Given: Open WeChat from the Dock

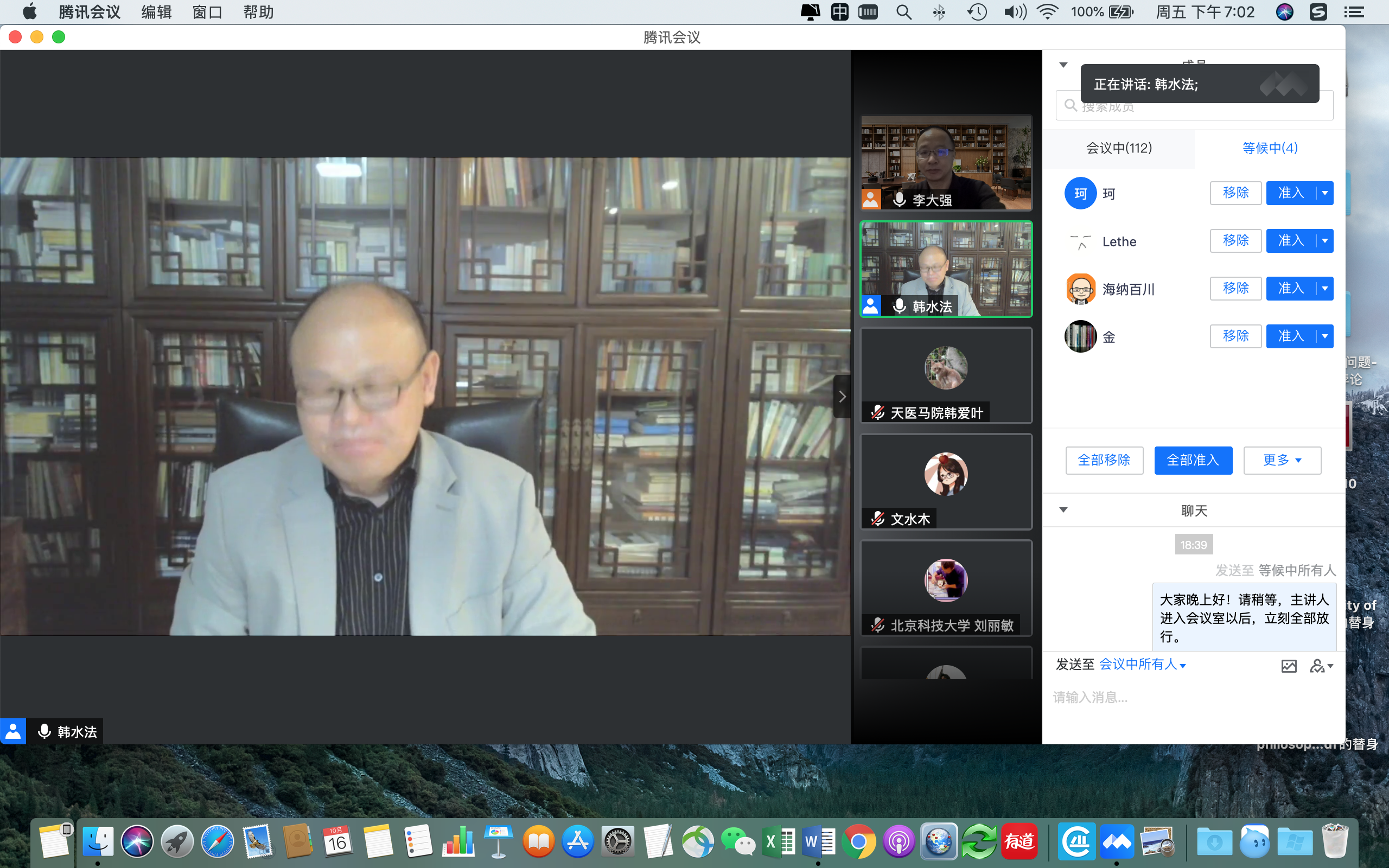Looking at the screenshot, I should (x=737, y=842).
